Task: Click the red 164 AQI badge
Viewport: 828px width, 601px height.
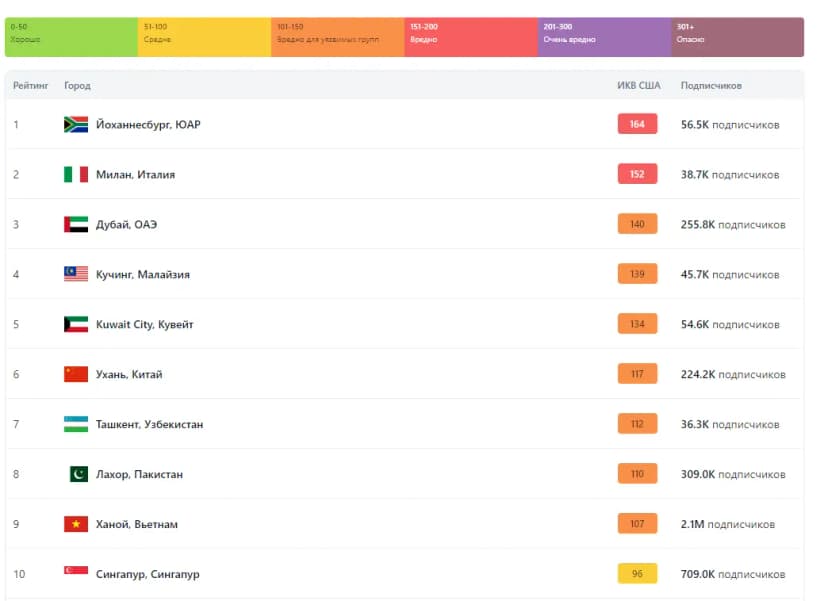Action: click(x=637, y=124)
